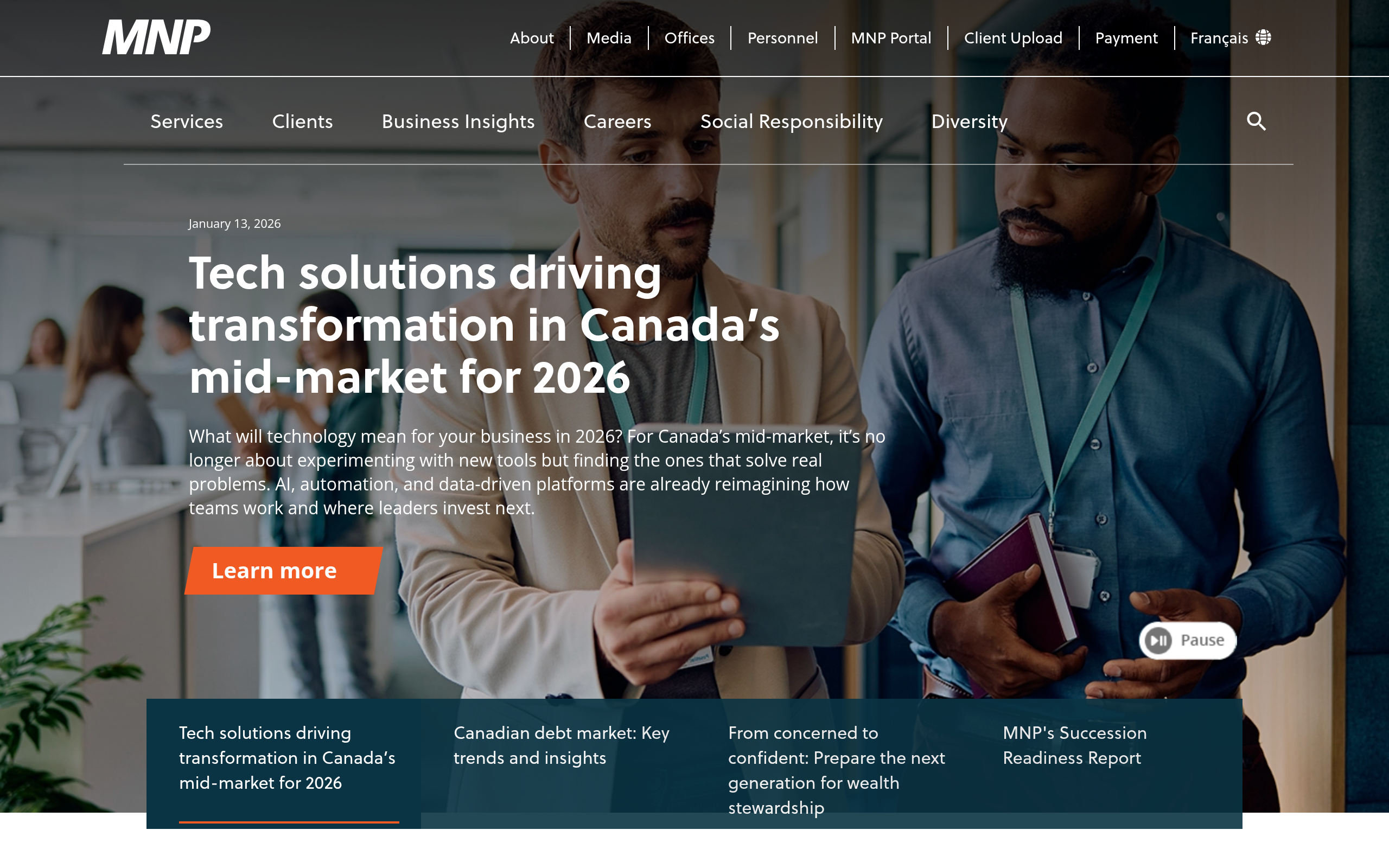Go to the Diversity section

[x=969, y=121]
